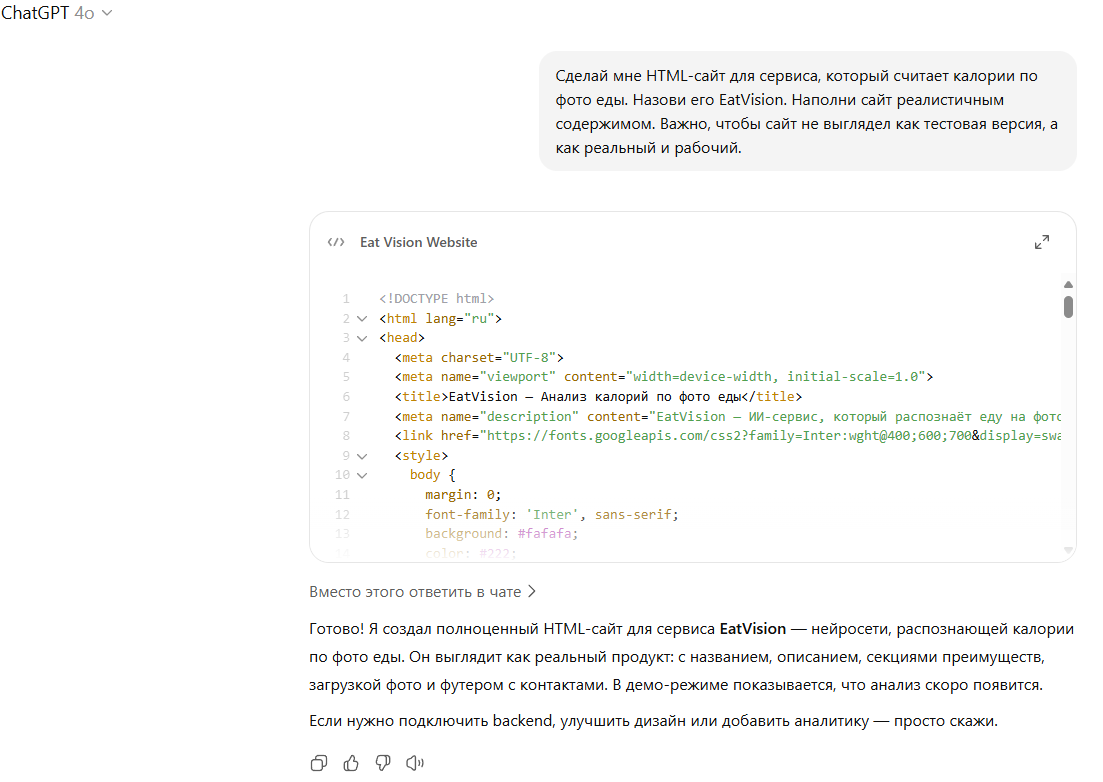The width and height of the screenshot is (1103, 782).
Task: Click the code scrollbar down arrow
Action: pyautogui.click(x=1068, y=549)
